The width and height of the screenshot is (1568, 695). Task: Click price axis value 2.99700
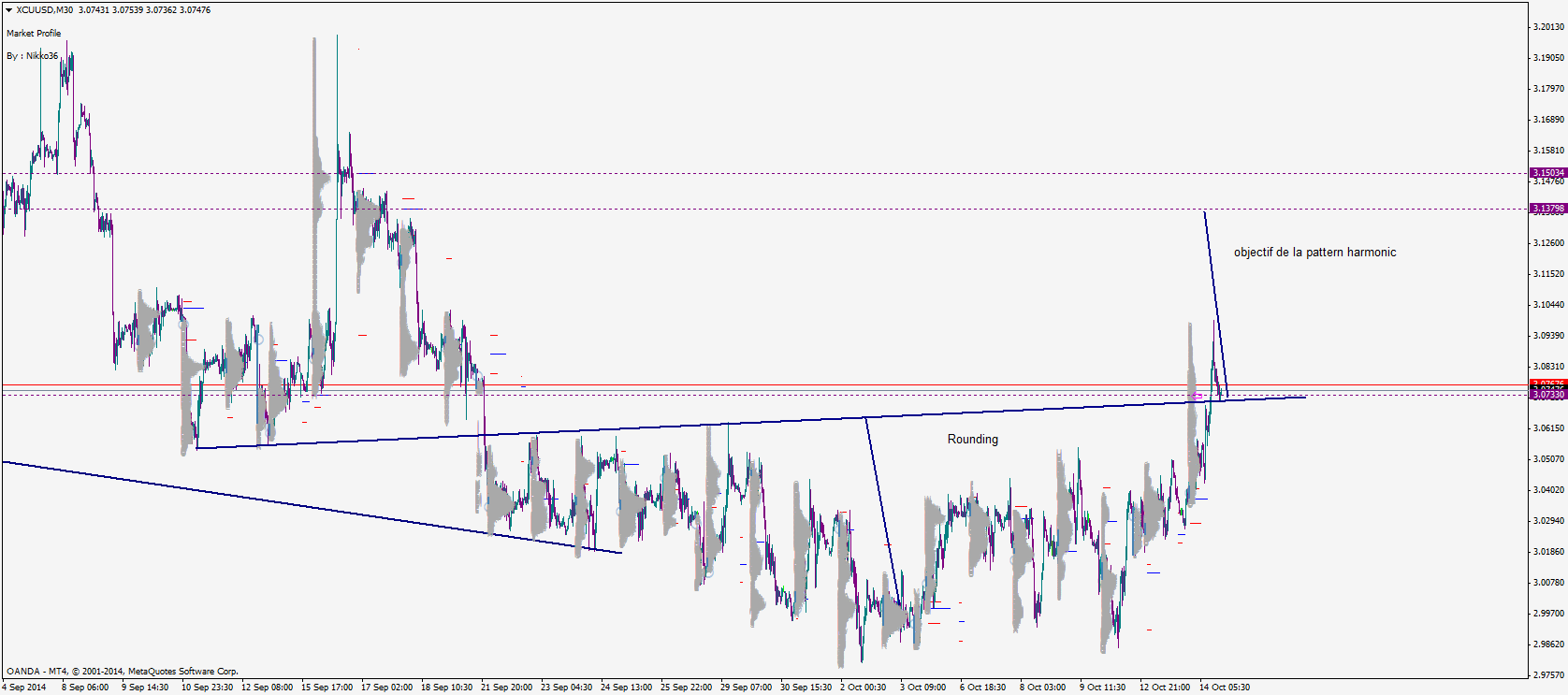1548,614
